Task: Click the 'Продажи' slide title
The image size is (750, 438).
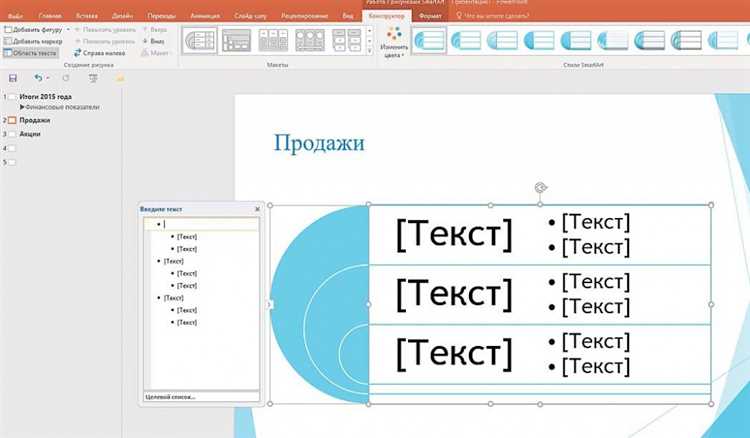Action: pyautogui.click(x=319, y=142)
